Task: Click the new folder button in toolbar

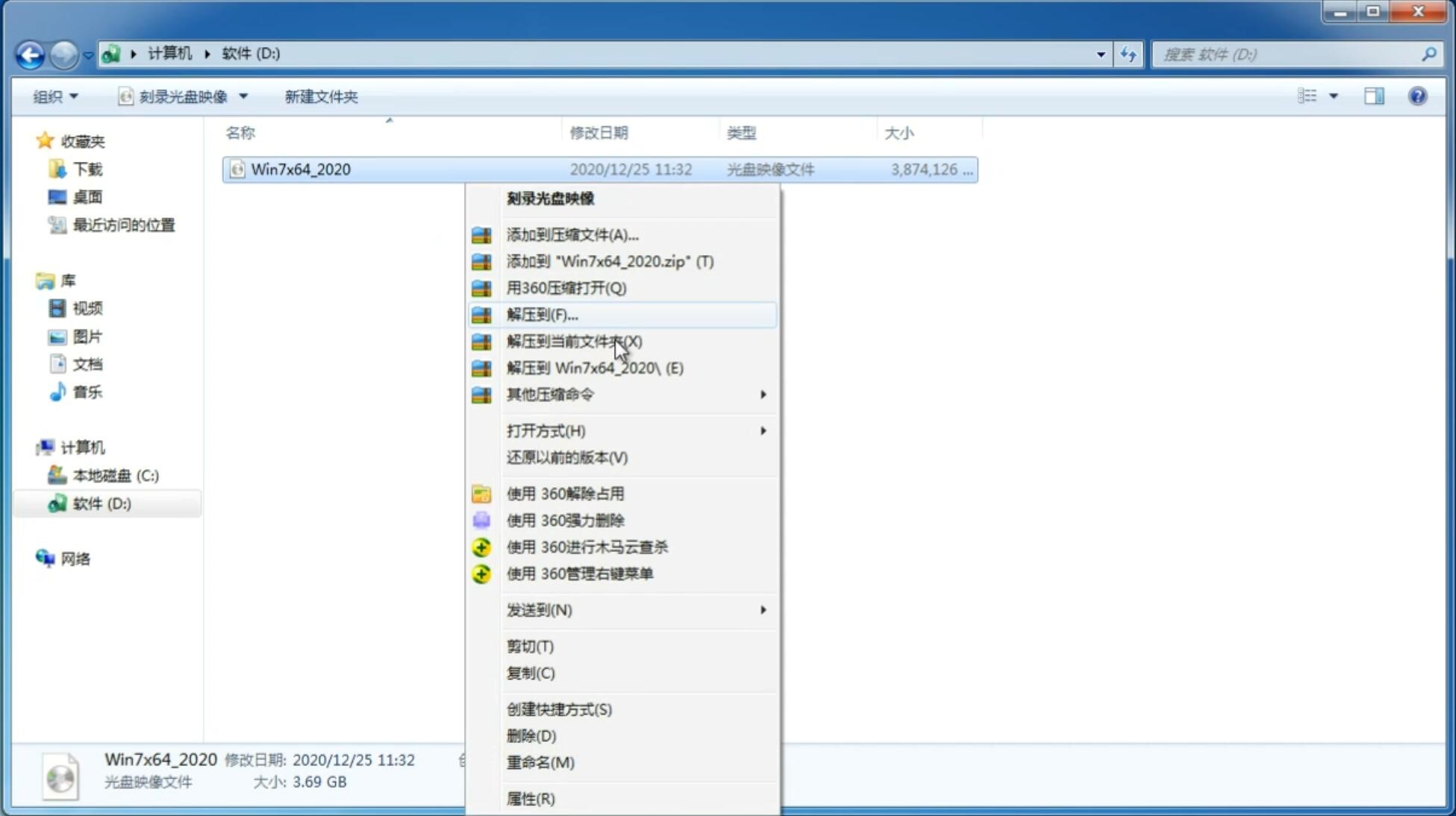Action: pyautogui.click(x=320, y=95)
